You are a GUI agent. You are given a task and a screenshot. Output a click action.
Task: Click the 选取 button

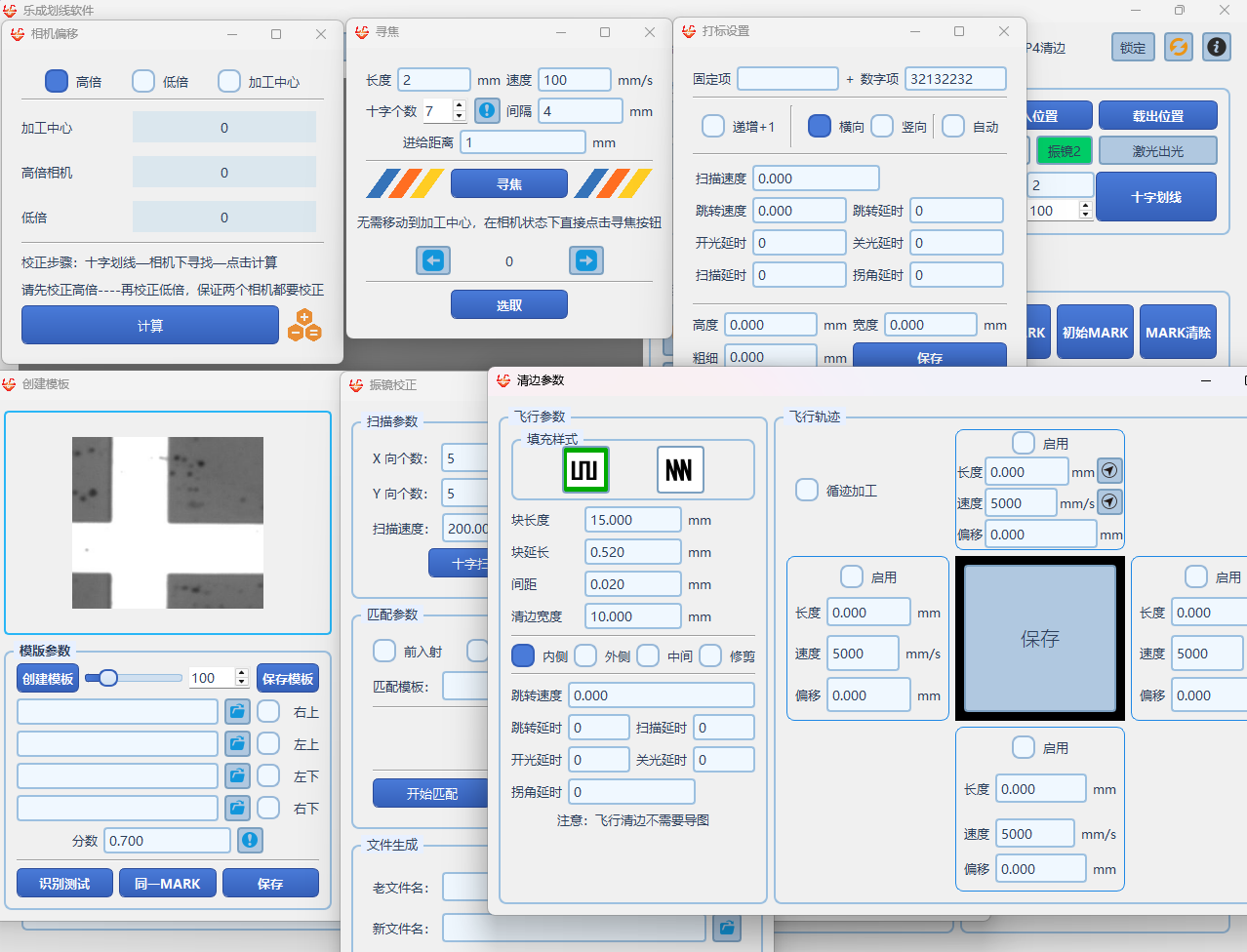point(509,305)
